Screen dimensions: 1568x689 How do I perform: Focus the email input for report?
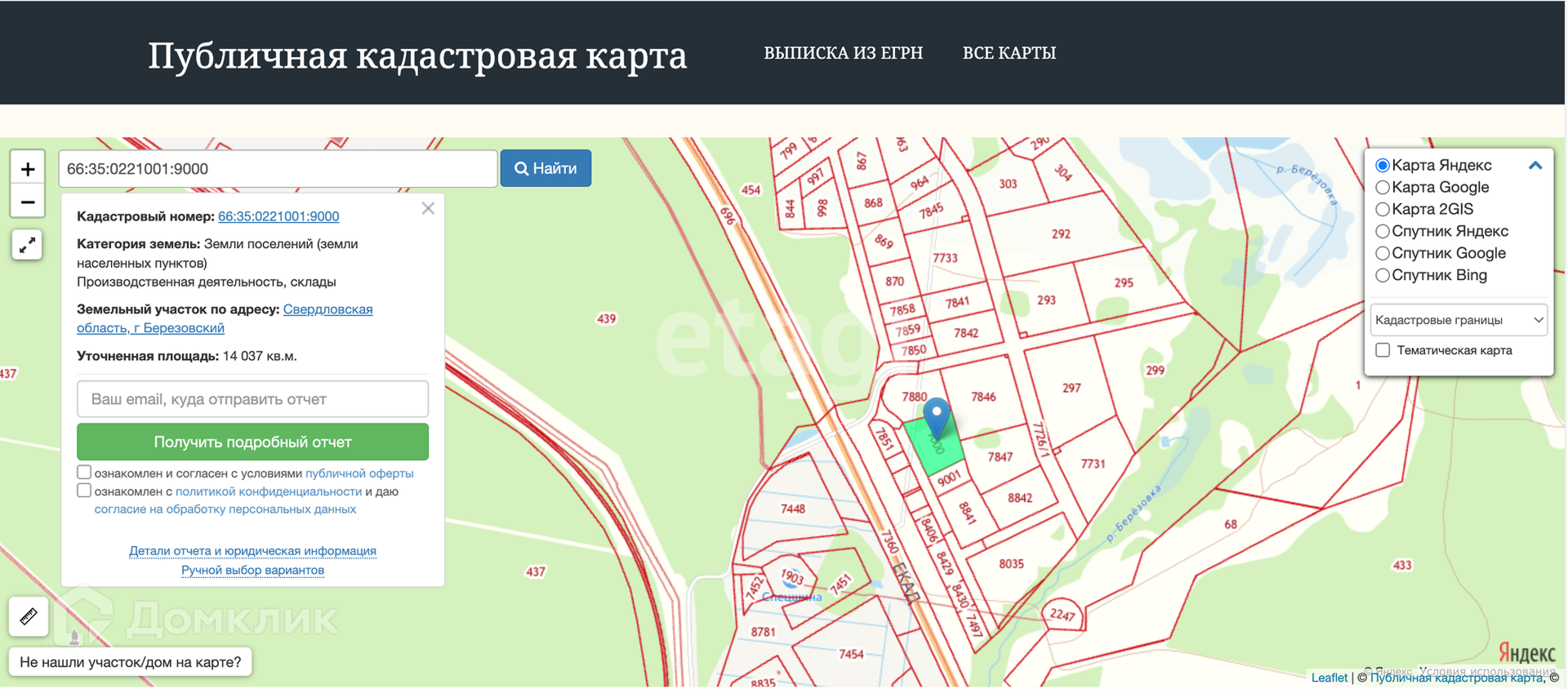tap(252, 399)
